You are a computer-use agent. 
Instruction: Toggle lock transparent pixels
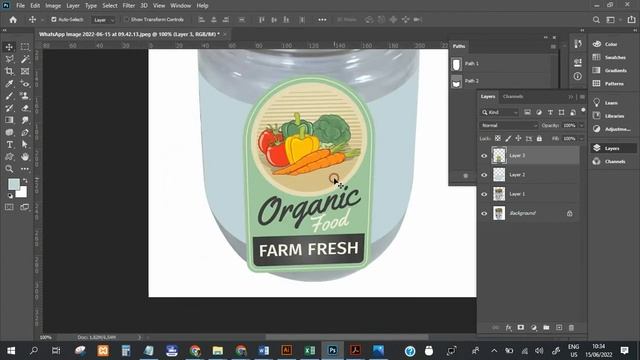tap(498, 139)
